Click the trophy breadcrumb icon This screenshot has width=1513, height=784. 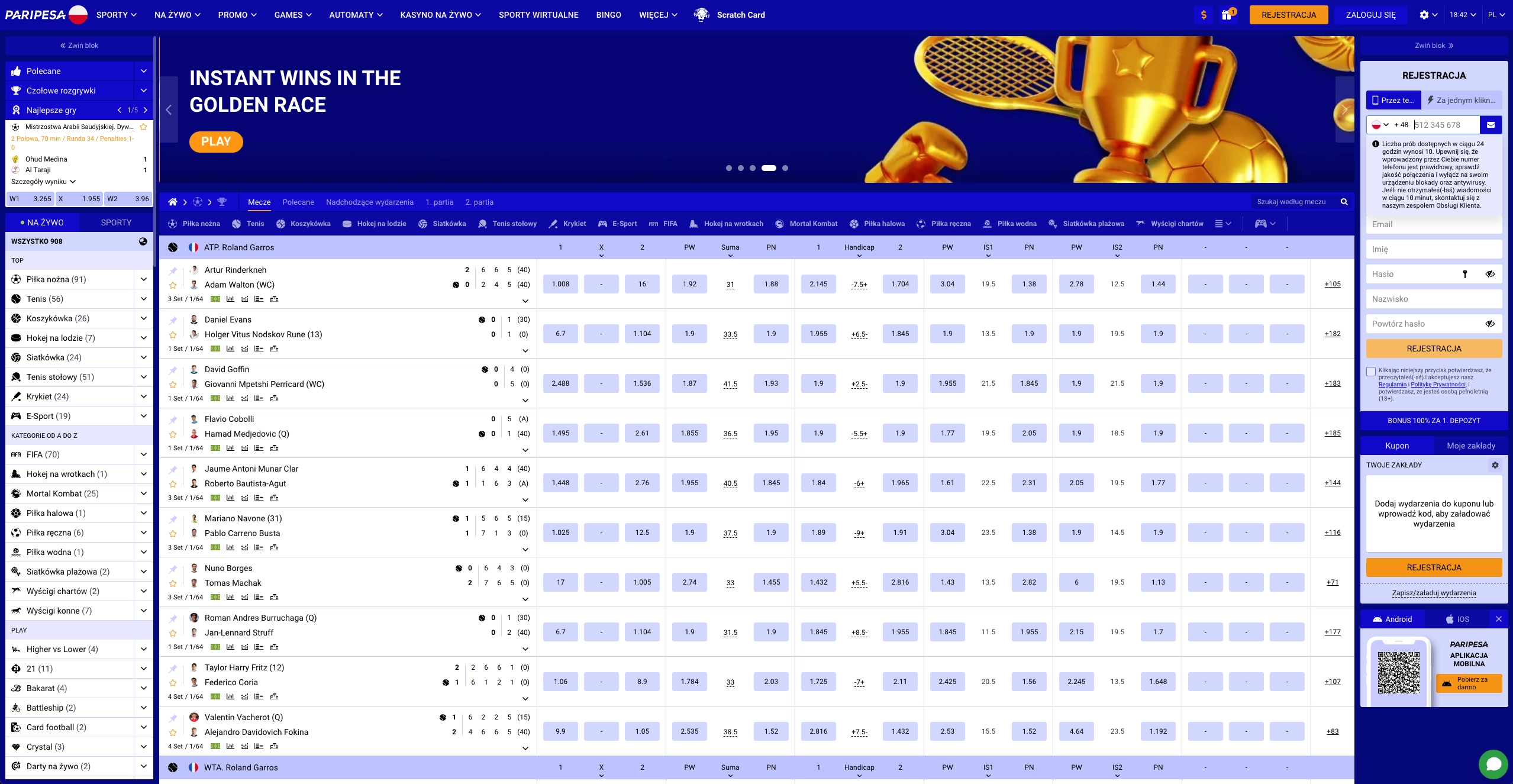coord(222,202)
